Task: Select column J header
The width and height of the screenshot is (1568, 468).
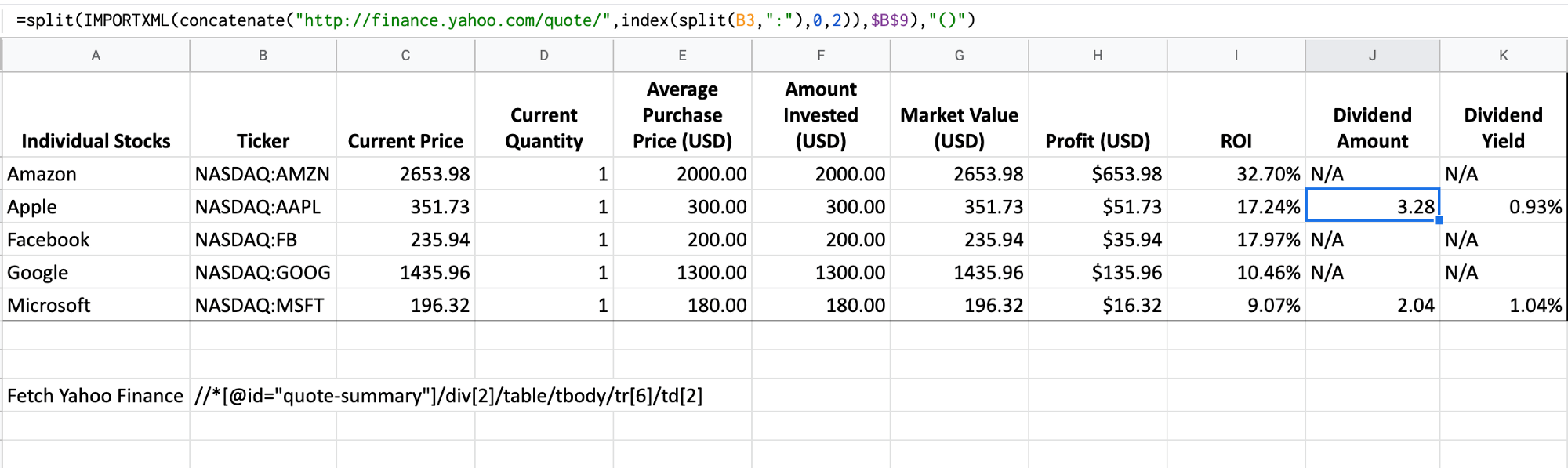Action: pos(1373,56)
